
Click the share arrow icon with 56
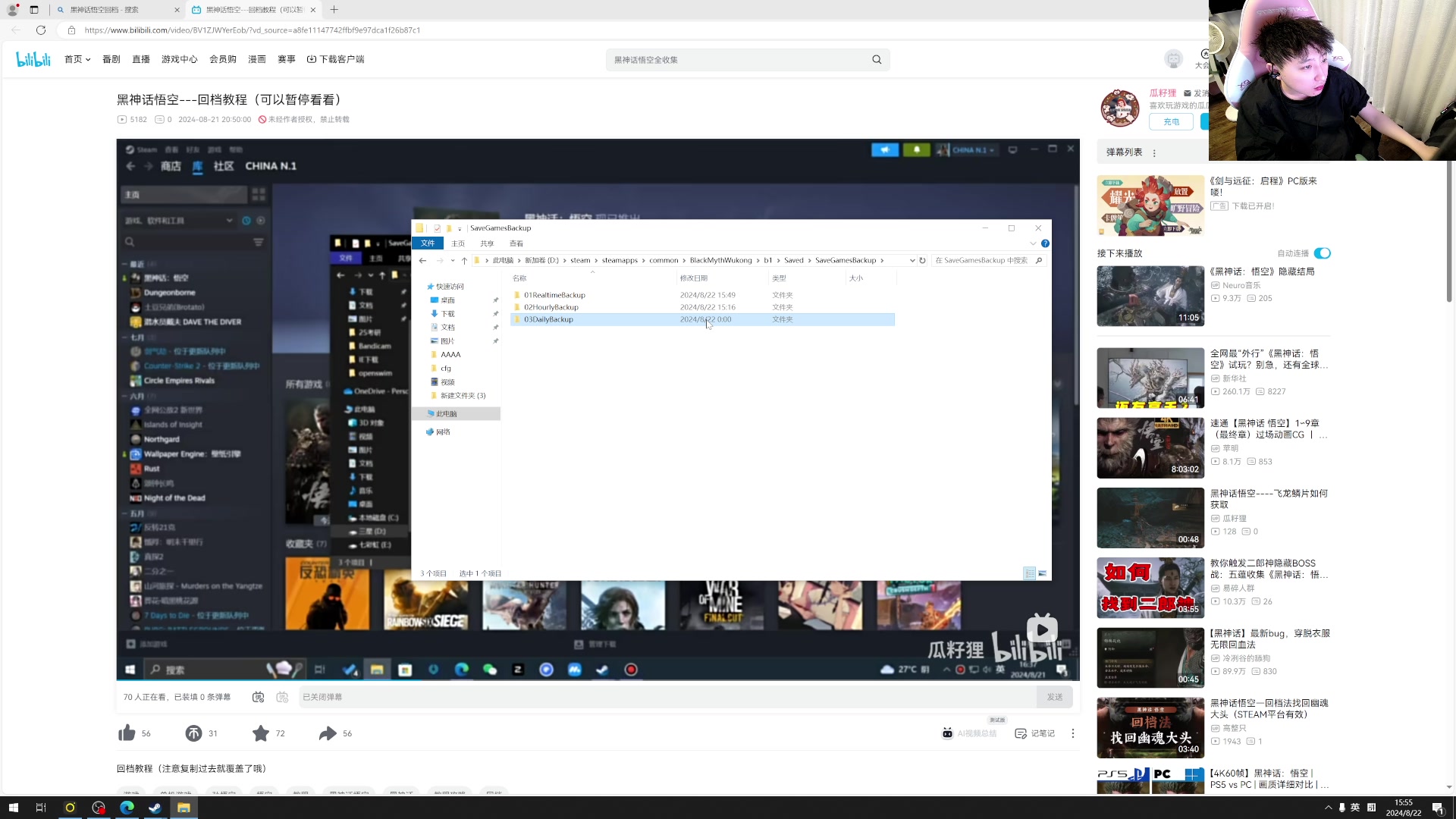(x=328, y=733)
